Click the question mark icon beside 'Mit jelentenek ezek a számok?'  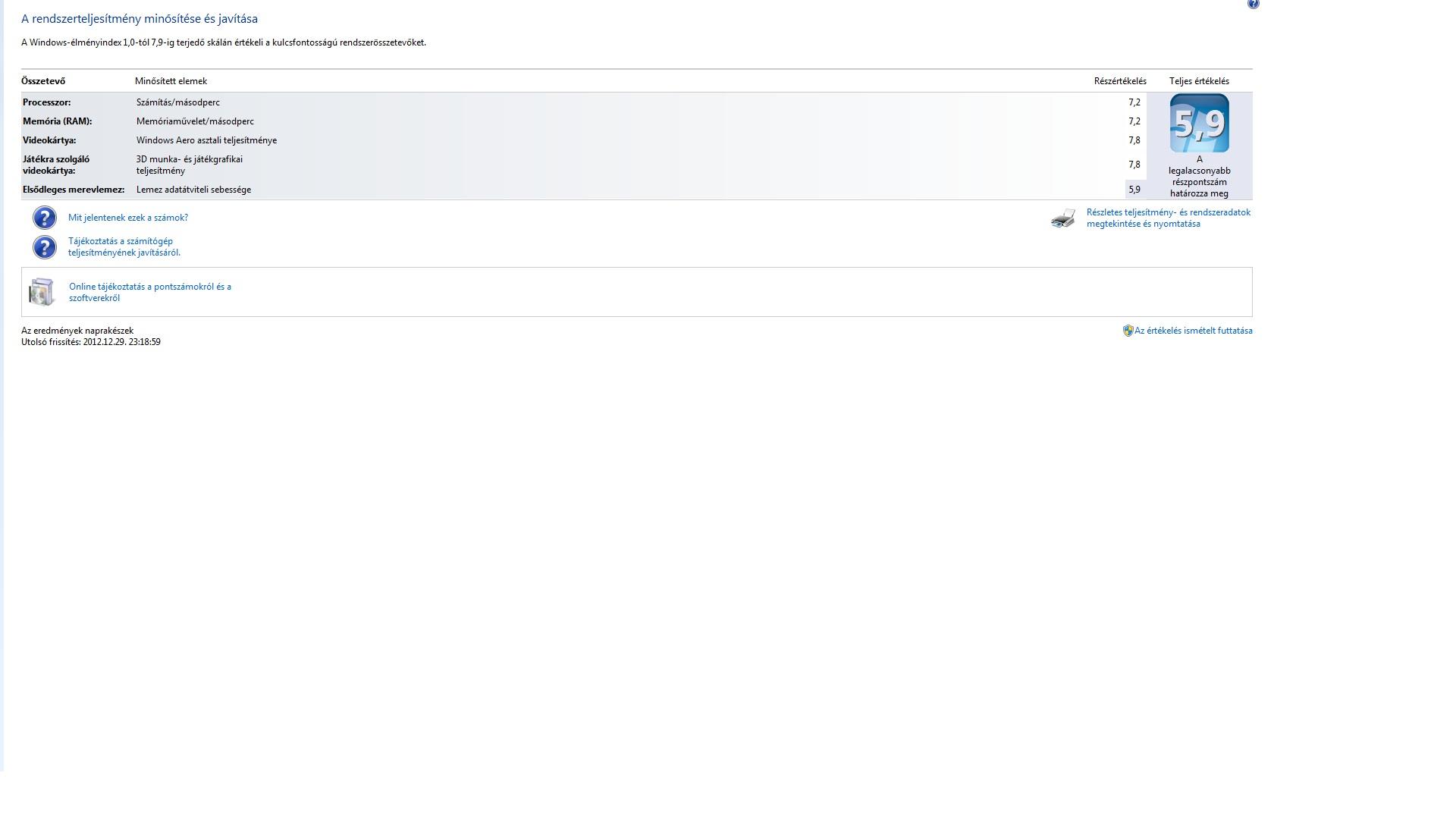pyautogui.click(x=45, y=218)
